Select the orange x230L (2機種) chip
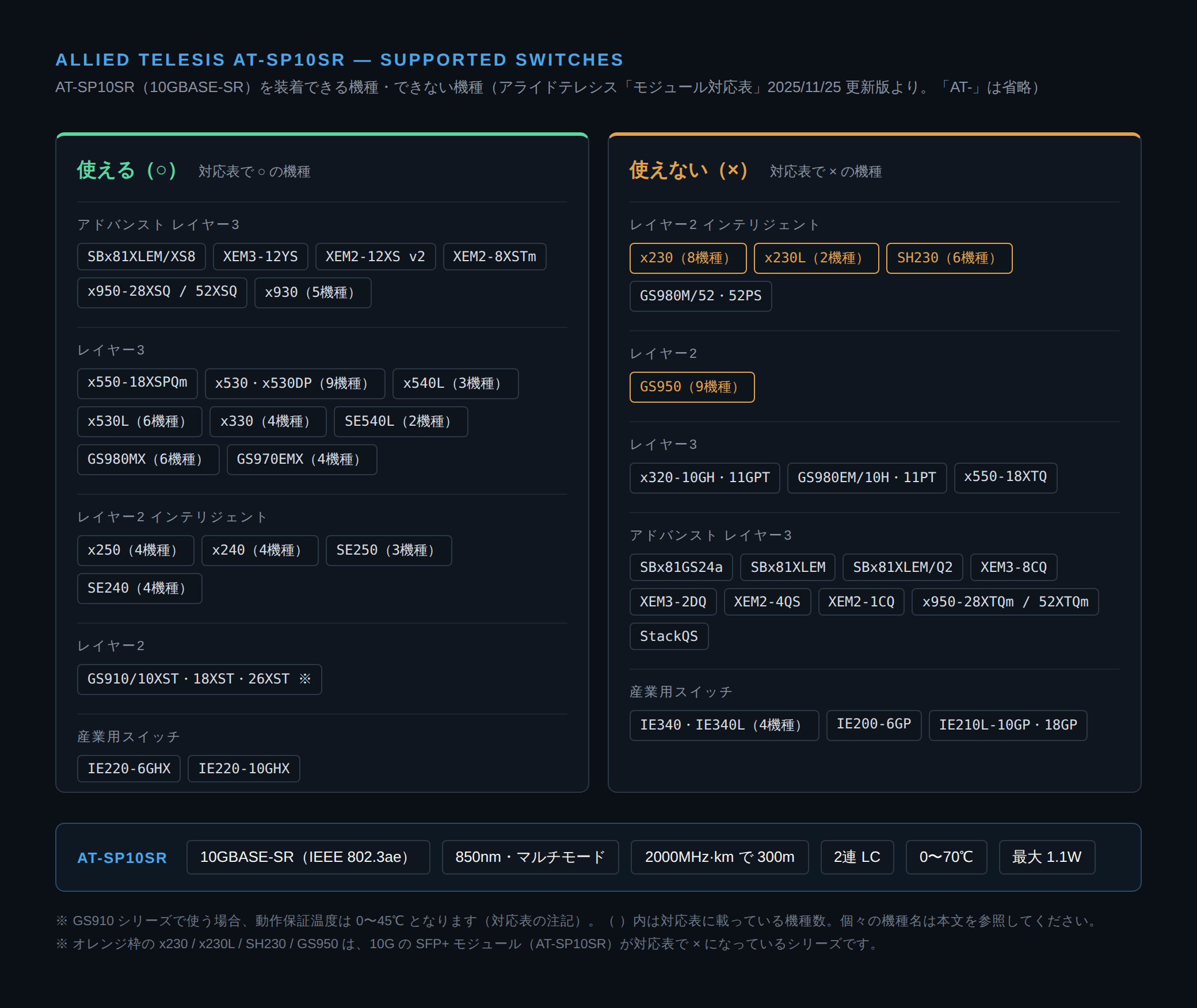The width and height of the screenshot is (1197, 1008). click(816, 258)
